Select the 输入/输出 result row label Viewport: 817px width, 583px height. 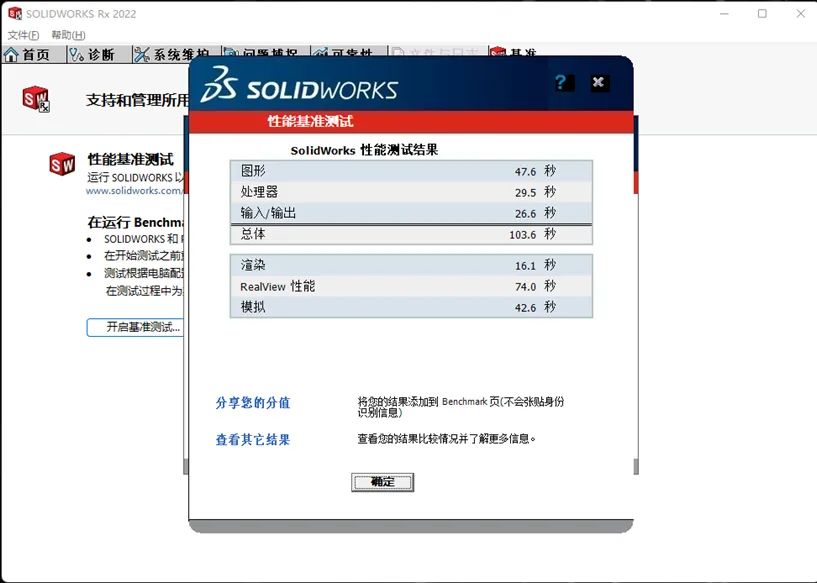coord(268,213)
